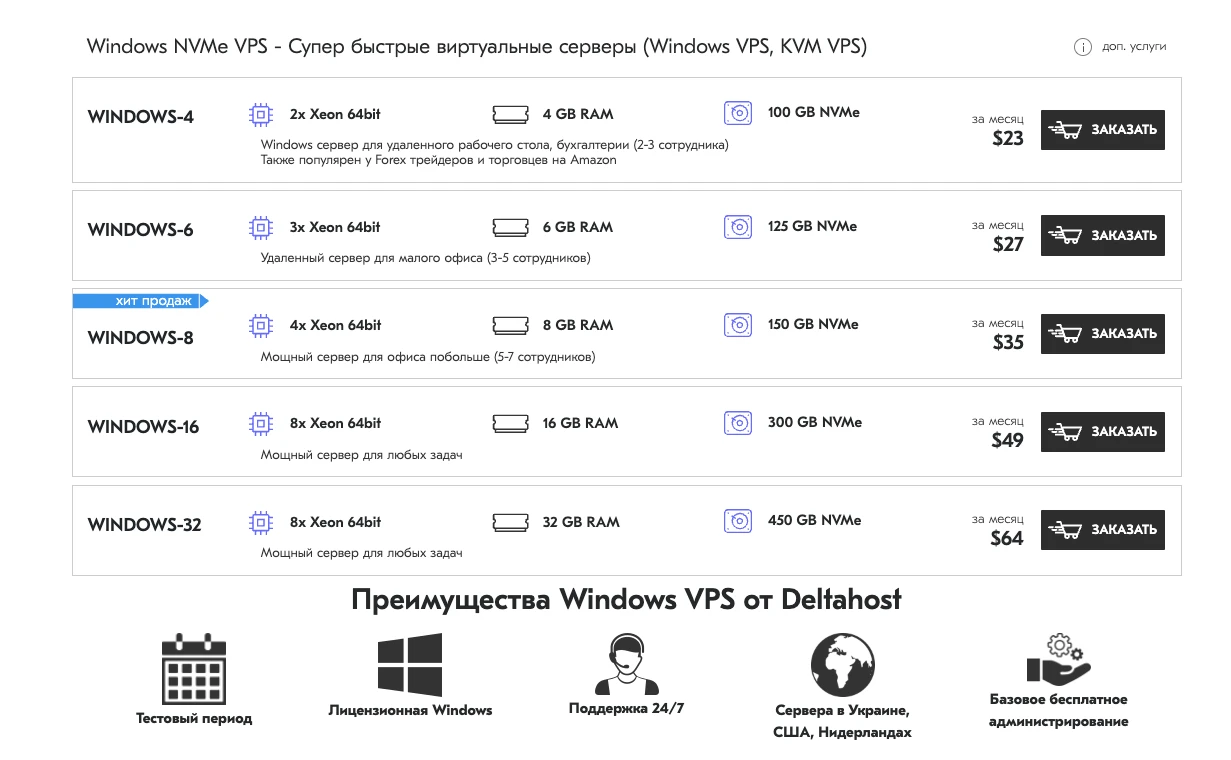This screenshot has height=760, width=1231.
Task: Click the RAM icon in WINDOWS-6 row
Action: tap(510, 228)
